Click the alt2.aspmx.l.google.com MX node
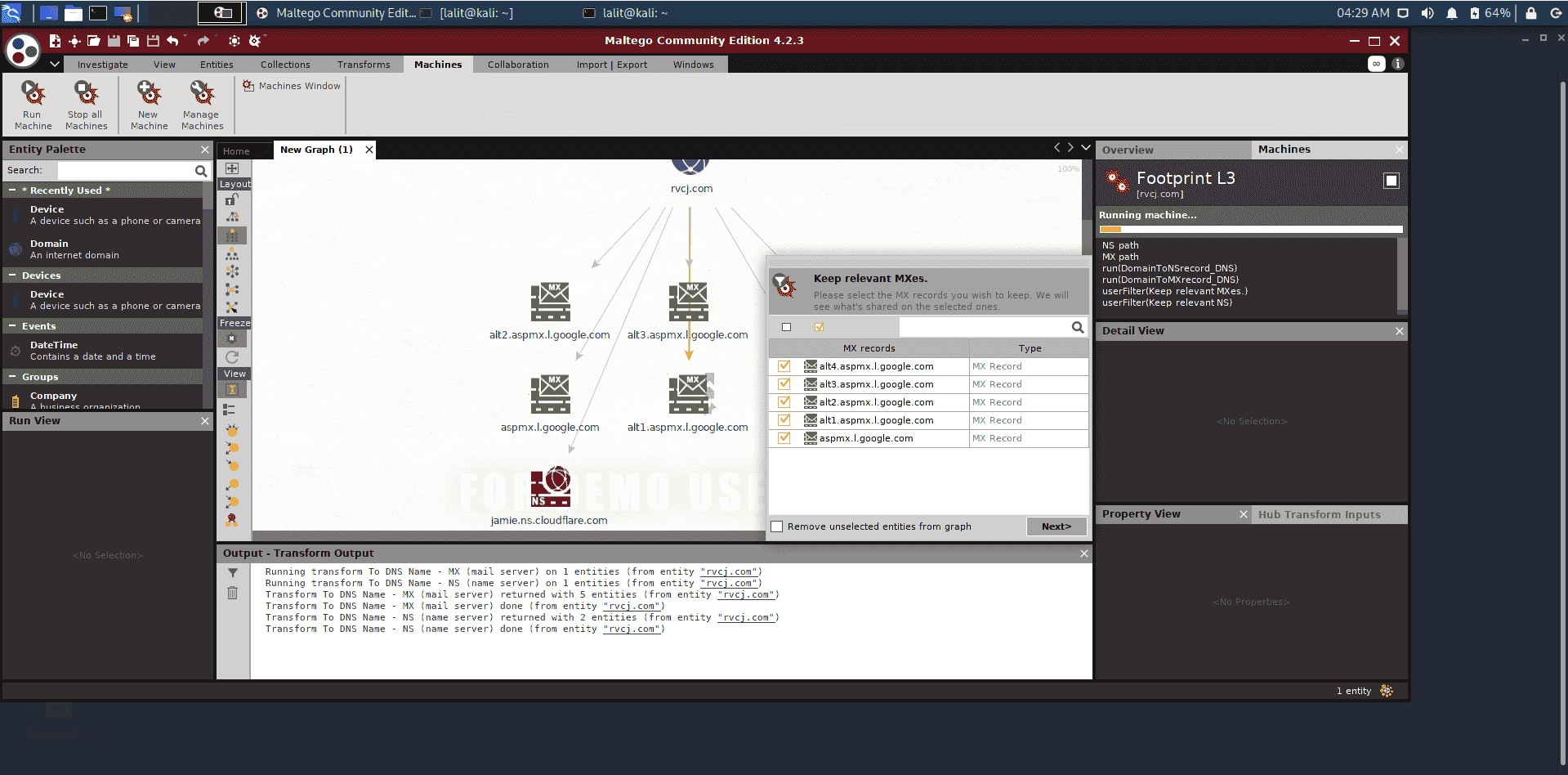The image size is (1568, 775). tap(550, 302)
